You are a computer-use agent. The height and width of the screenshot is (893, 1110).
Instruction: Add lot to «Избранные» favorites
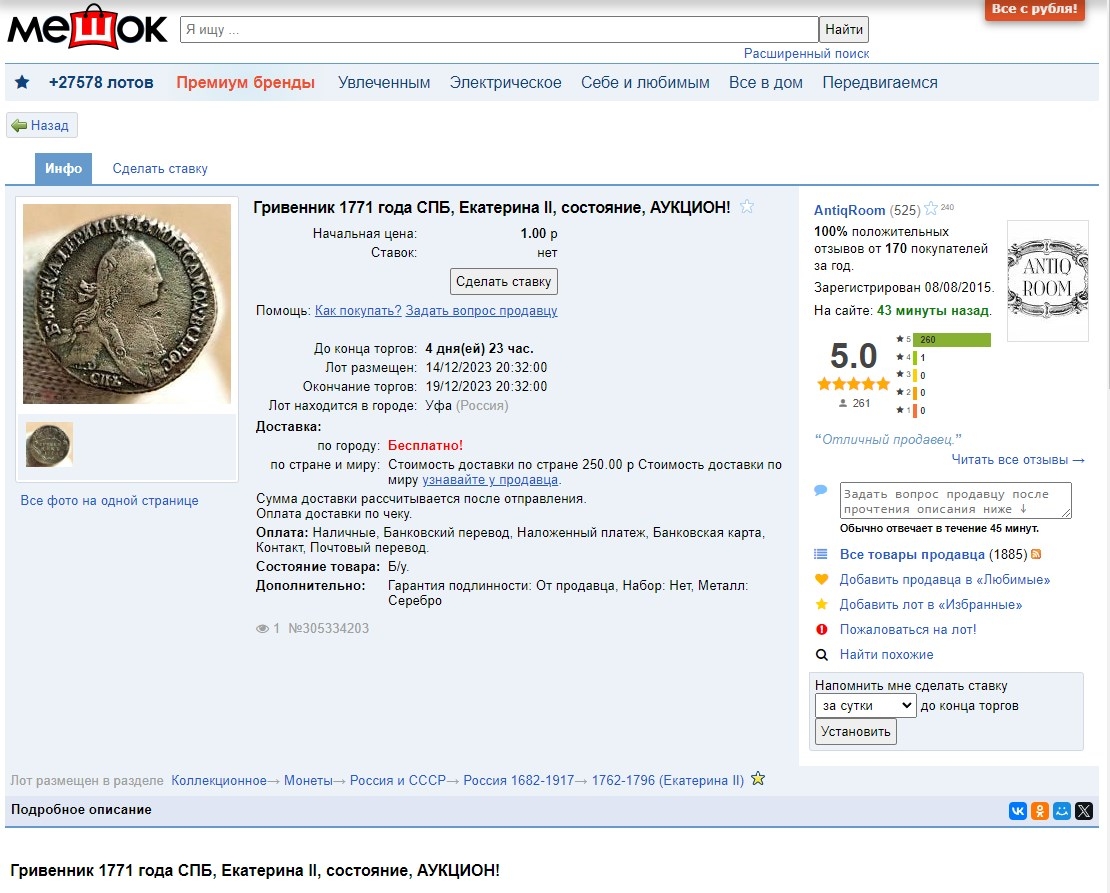pyautogui.click(x=930, y=605)
